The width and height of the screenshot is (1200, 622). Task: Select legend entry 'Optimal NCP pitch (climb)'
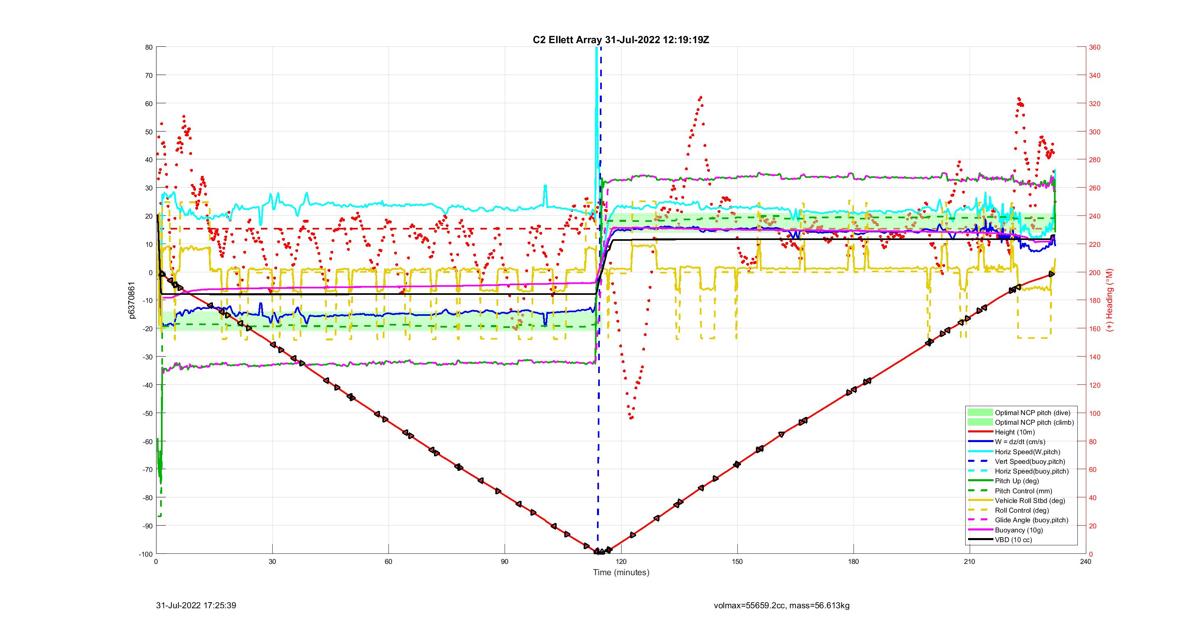click(1036, 421)
